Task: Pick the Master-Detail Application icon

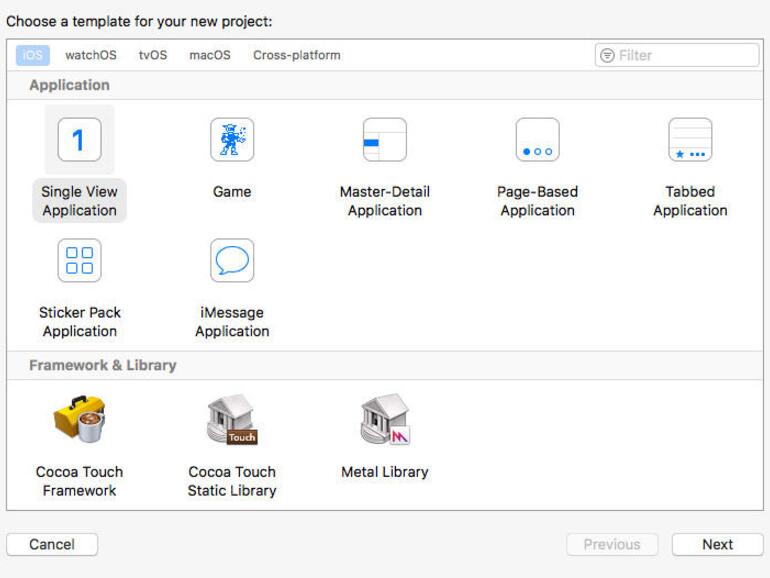Action: (x=385, y=140)
